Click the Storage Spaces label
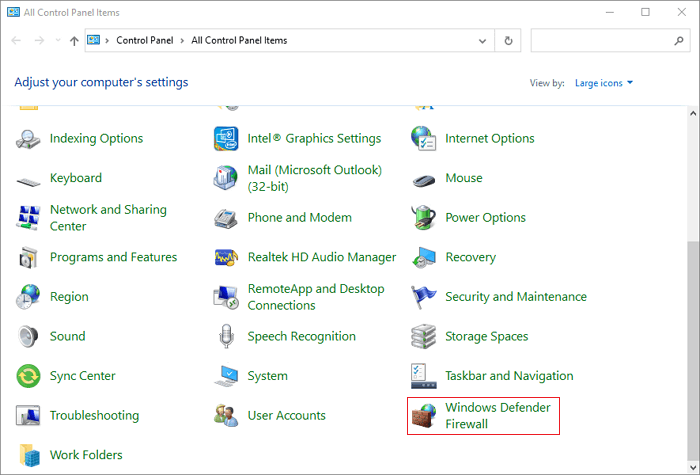This screenshot has height=475, width=700. pyautogui.click(x=487, y=336)
